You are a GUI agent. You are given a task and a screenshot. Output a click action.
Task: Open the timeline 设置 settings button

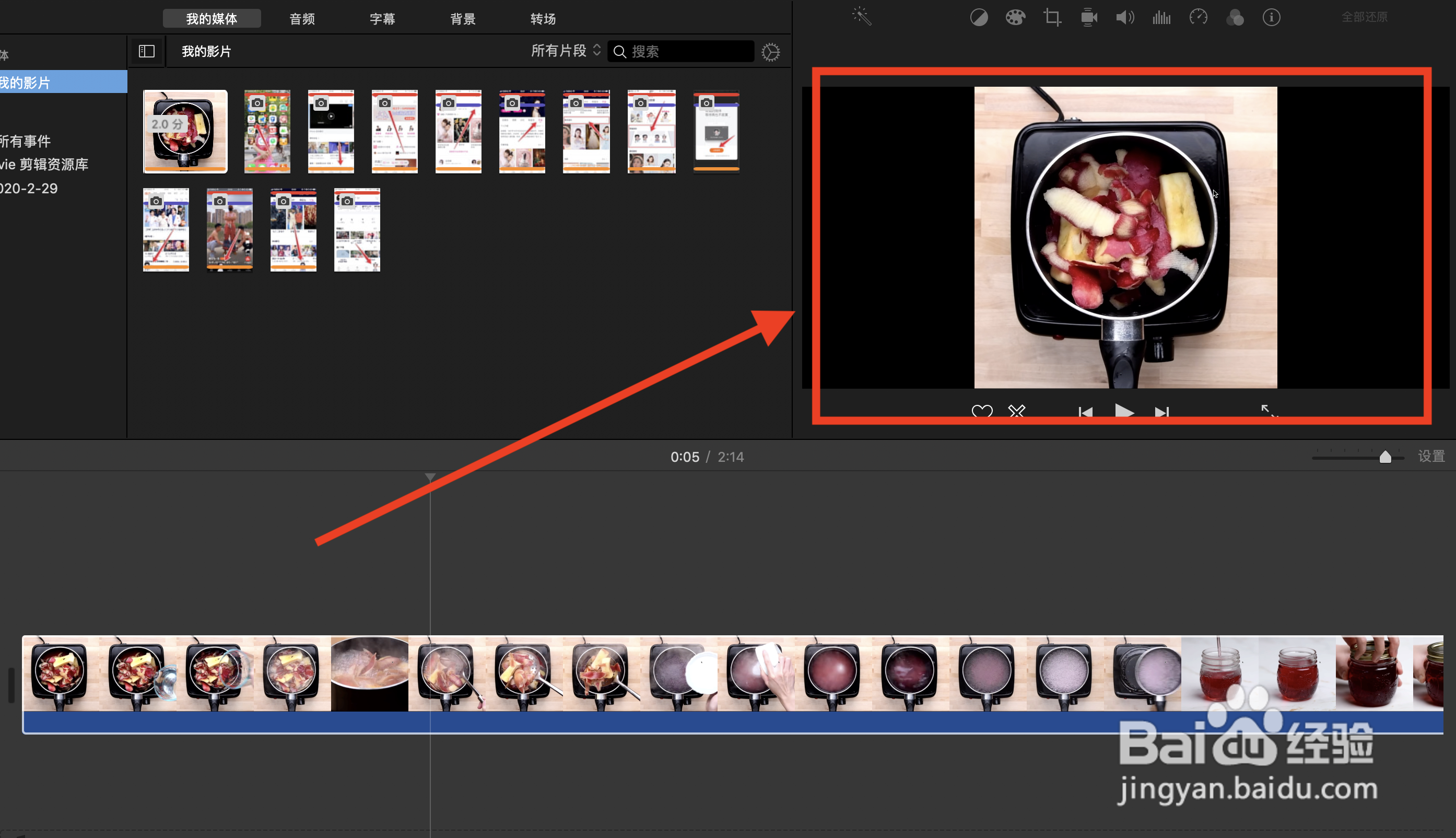click(1431, 457)
